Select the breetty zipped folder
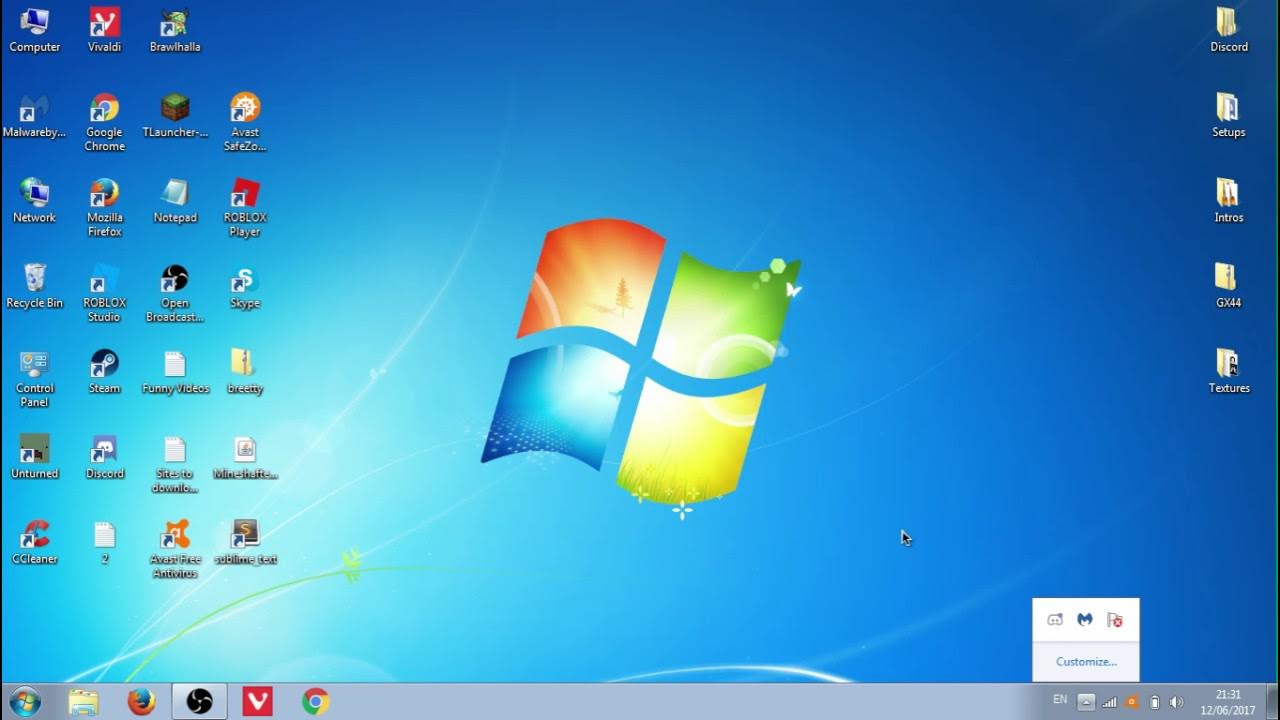Image resolution: width=1280 pixels, height=720 pixels. (245, 371)
